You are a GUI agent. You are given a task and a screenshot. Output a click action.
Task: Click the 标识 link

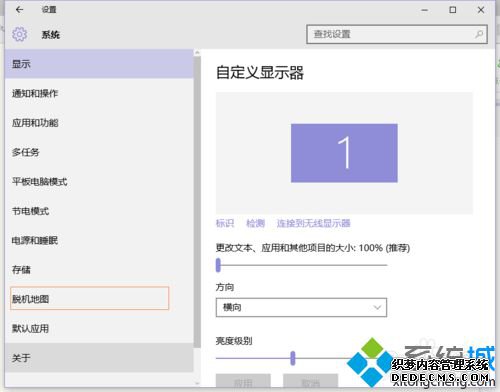click(225, 223)
